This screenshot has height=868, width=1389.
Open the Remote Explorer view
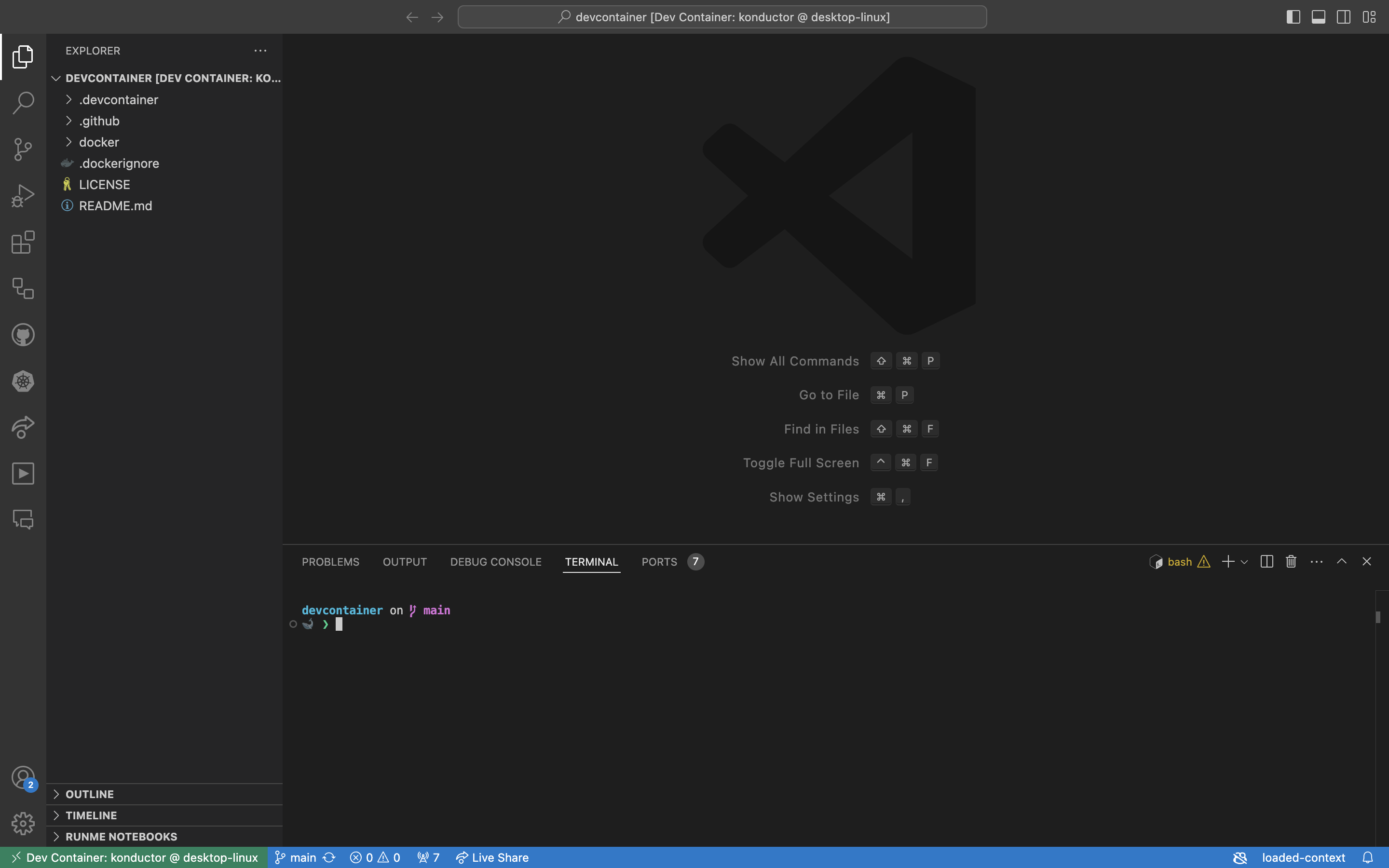(23, 288)
